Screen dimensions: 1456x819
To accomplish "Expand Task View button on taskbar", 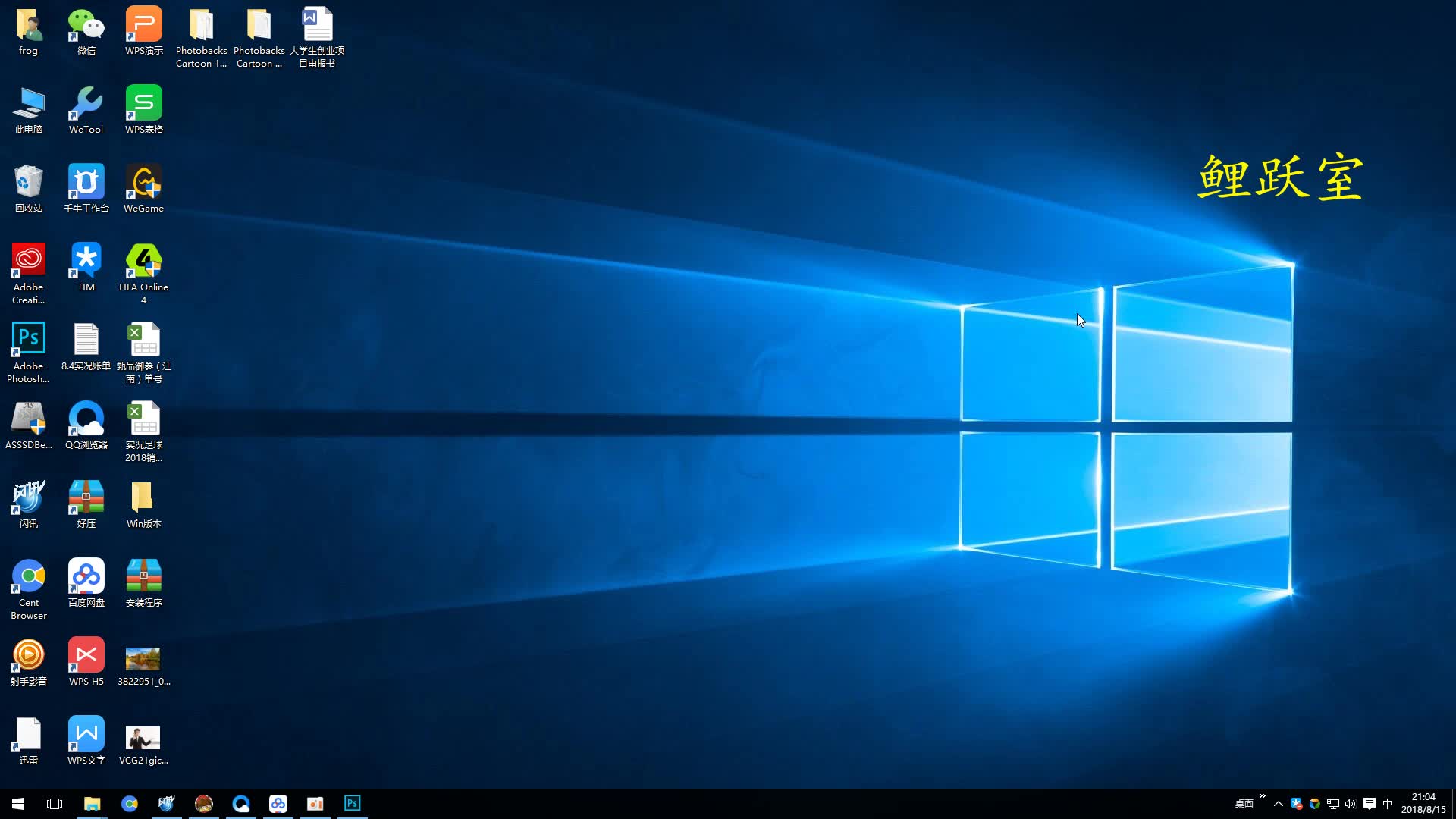I will point(54,803).
